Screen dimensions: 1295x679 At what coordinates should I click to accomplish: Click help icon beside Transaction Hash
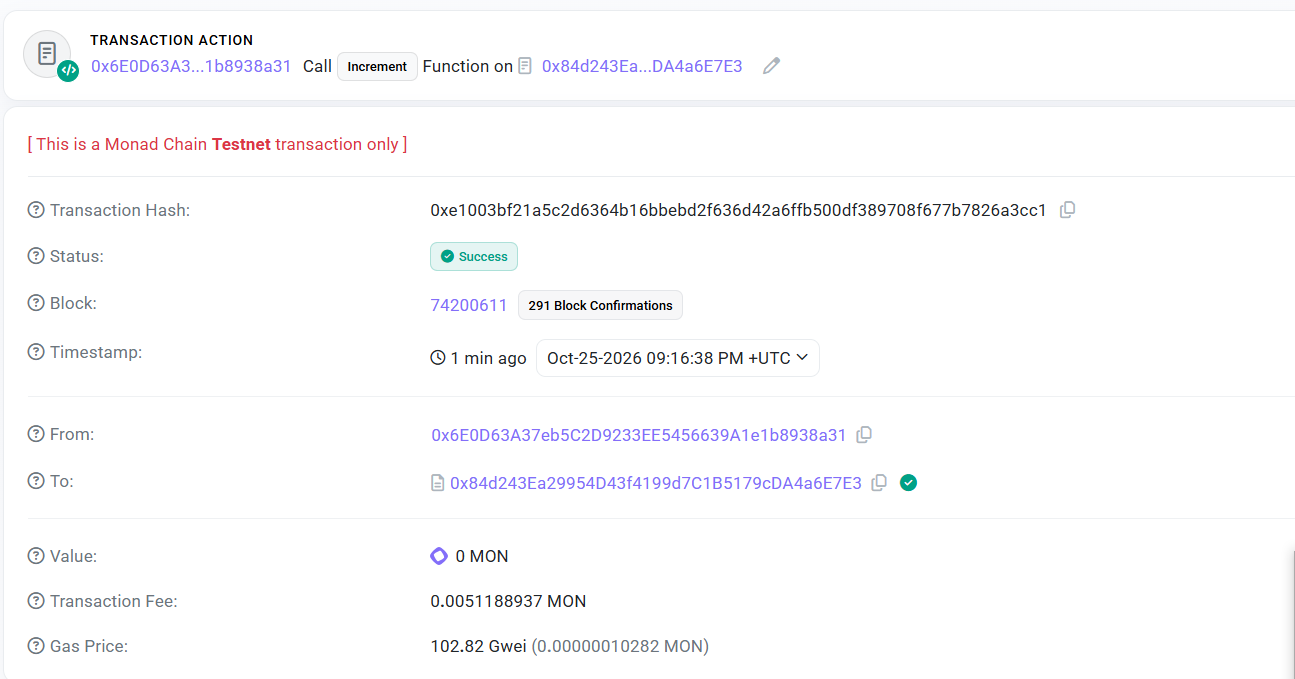[x=36, y=210]
